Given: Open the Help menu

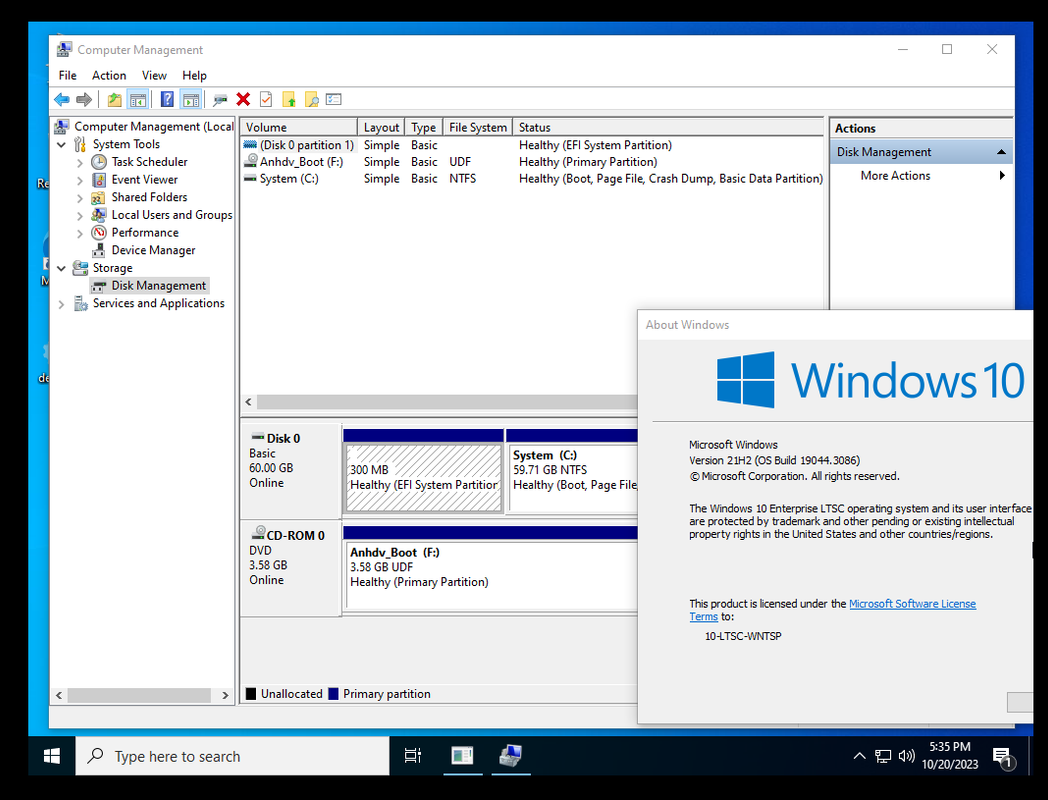Looking at the screenshot, I should (x=194, y=76).
